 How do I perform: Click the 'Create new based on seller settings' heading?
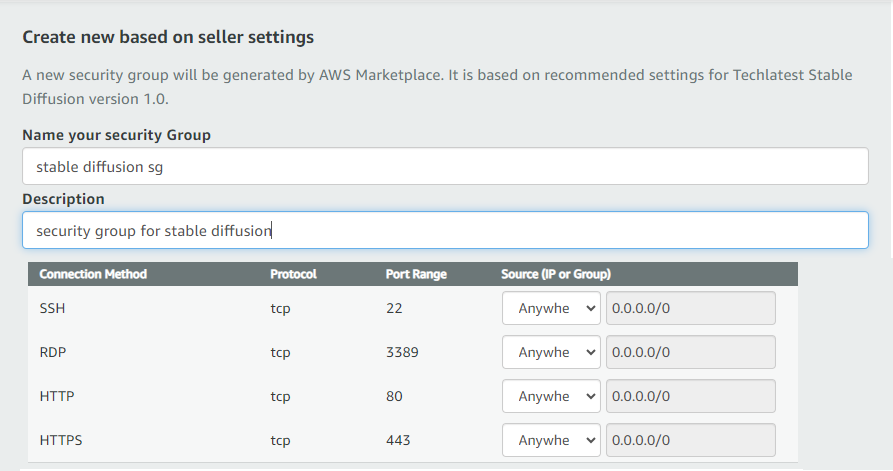[x=168, y=37]
